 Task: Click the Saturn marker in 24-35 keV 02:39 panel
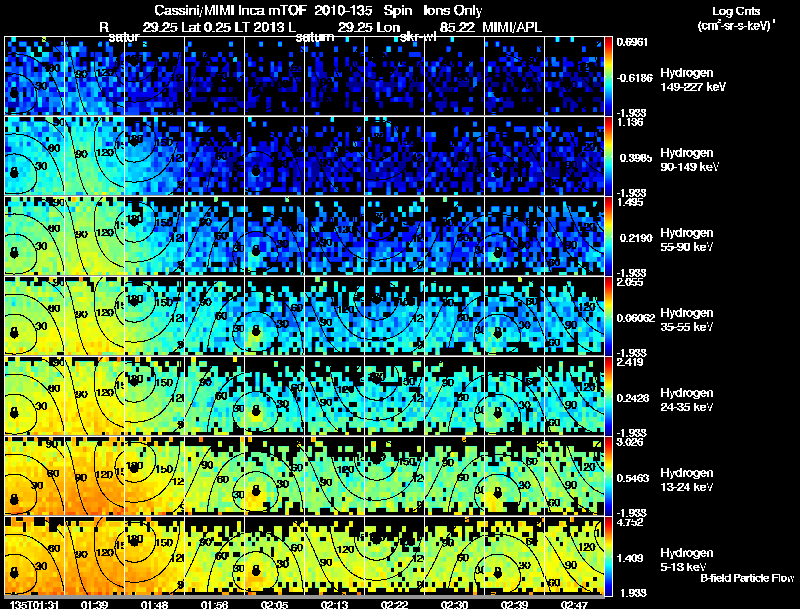pos(498,412)
